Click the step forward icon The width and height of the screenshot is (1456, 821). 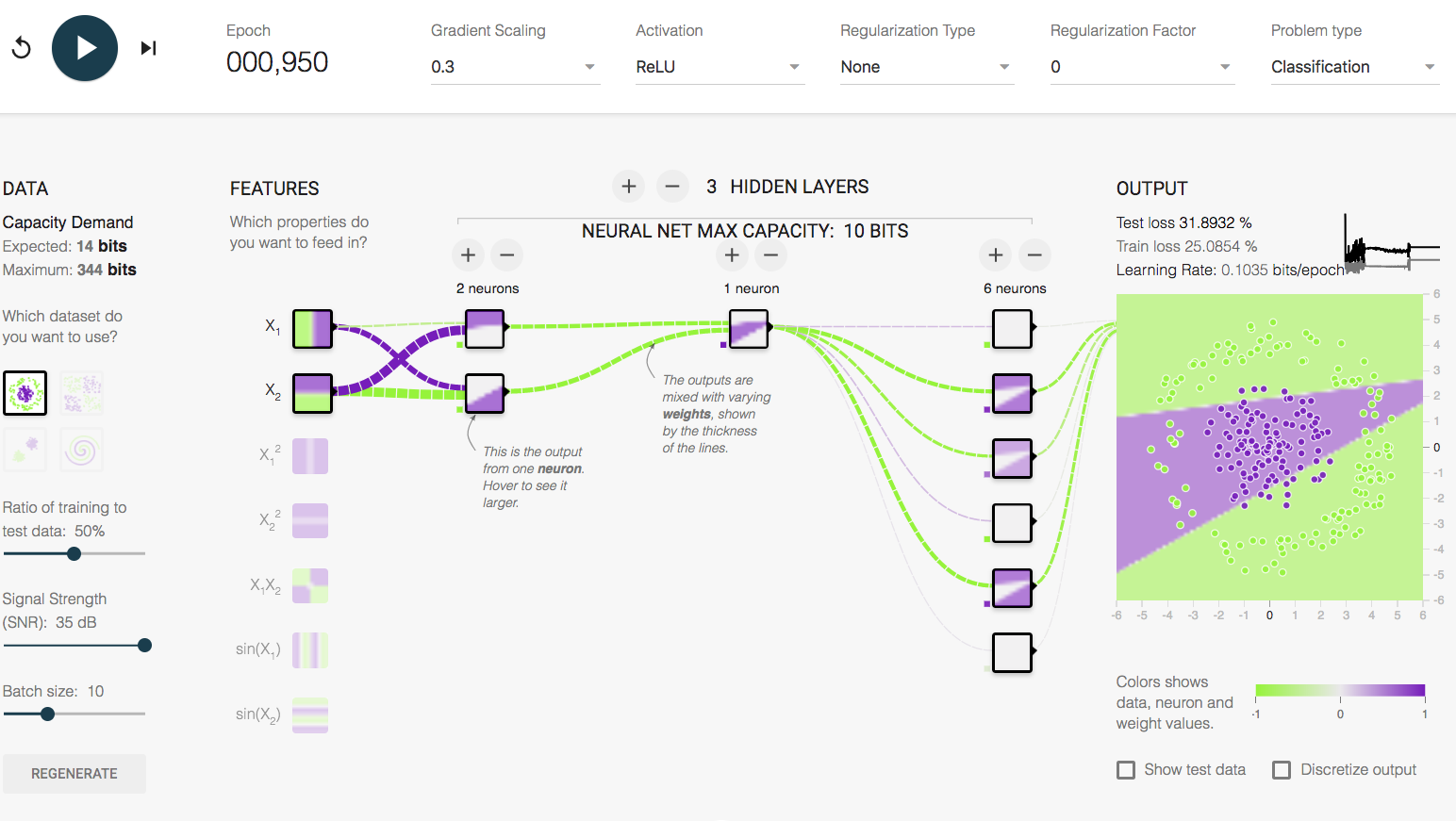point(148,48)
